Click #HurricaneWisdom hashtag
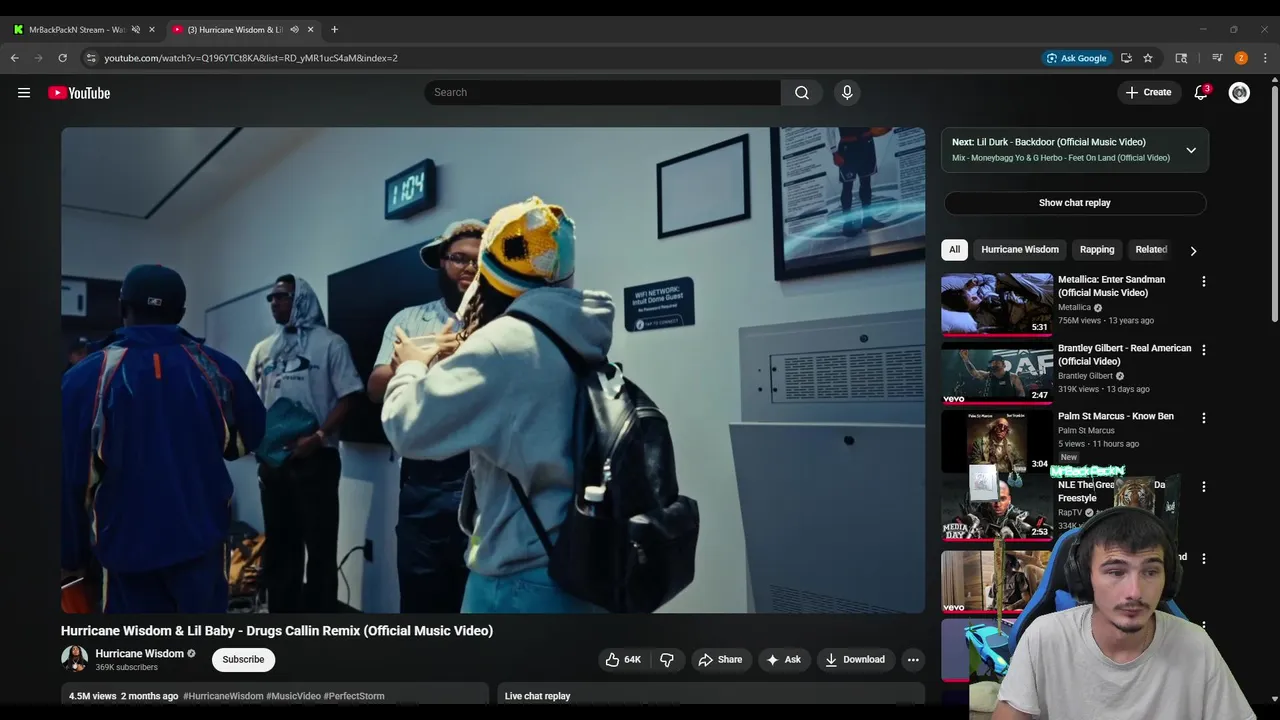1280x720 pixels. [x=223, y=696]
